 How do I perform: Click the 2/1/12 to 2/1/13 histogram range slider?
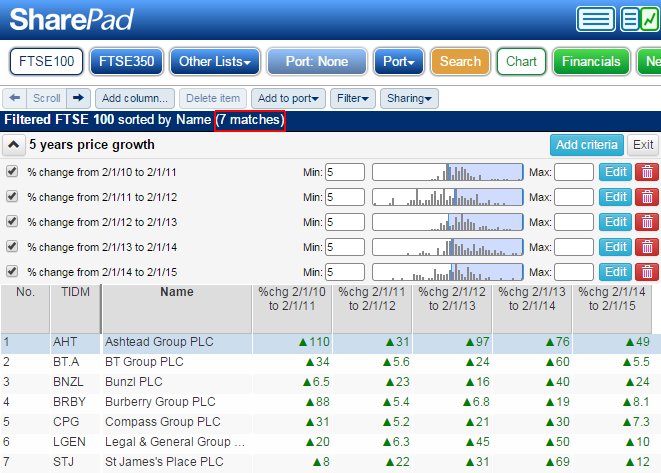pyautogui.click(x=448, y=222)
